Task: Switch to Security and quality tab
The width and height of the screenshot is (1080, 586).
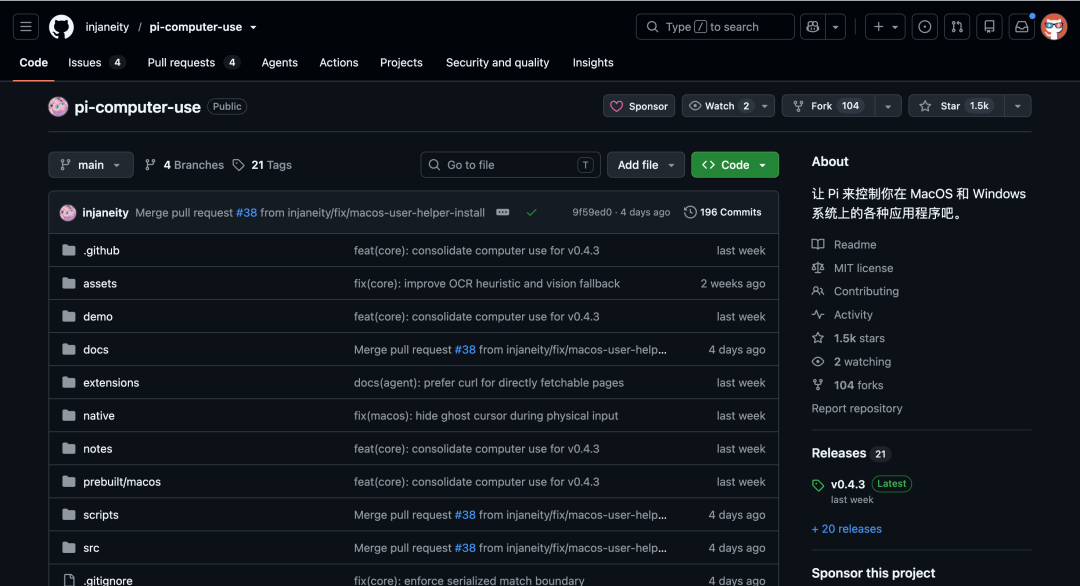Action: 497,63
